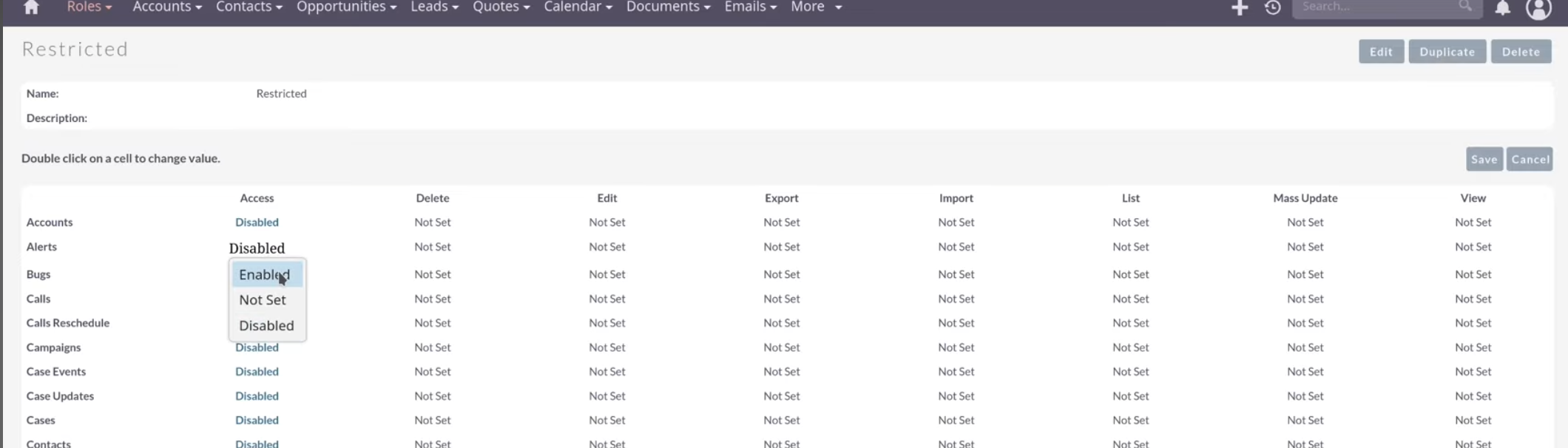Open the More navigation menu
The height and width of the screenshot is (448, 1568).
click(x=817, y=7)
